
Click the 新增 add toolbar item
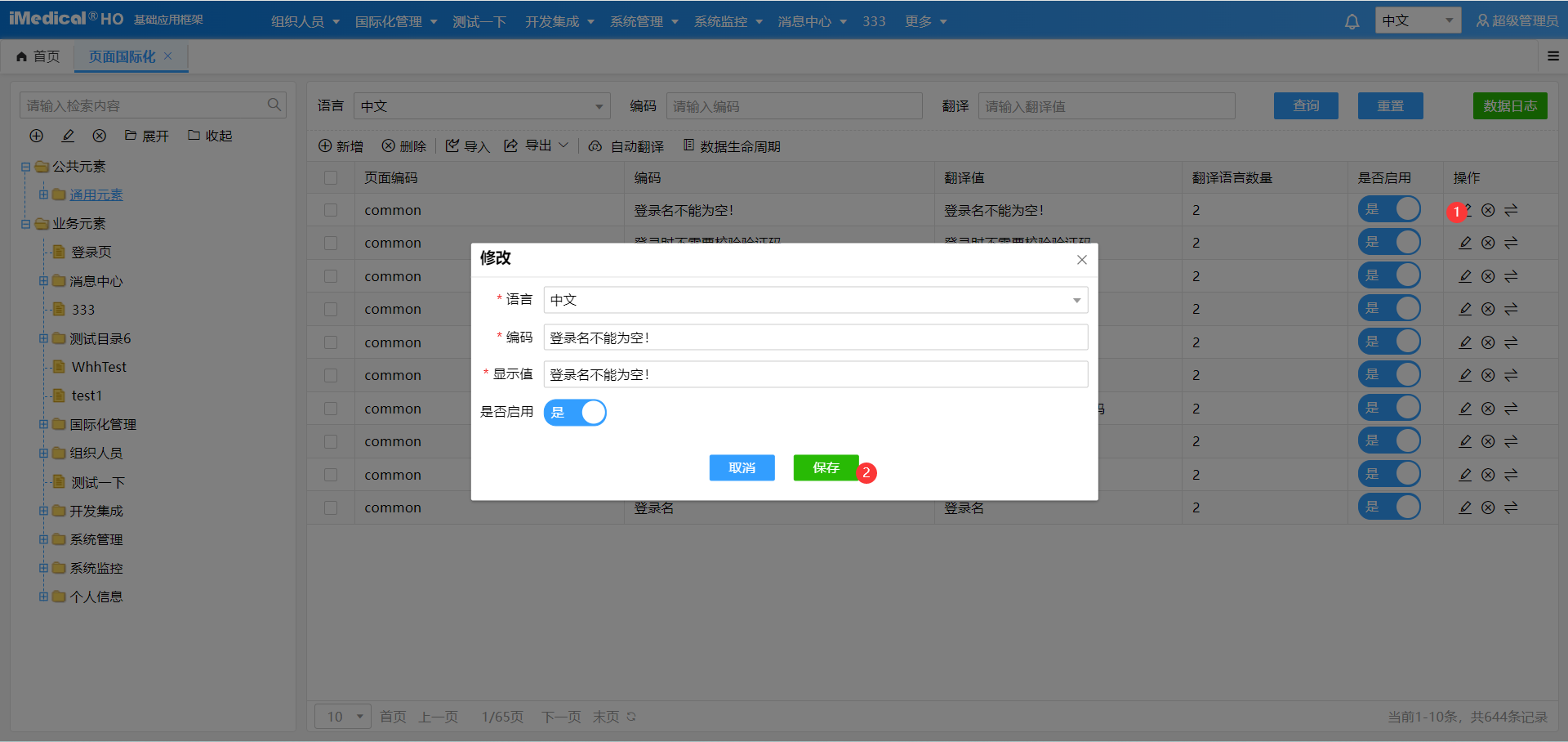(341, 146)
